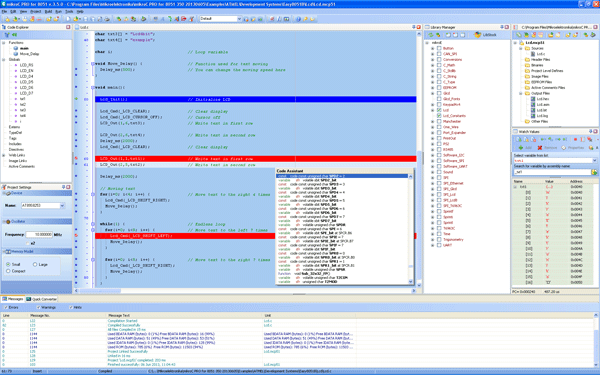Tick the Button library checkbox
600x375 pixels.
click(439, 48)
